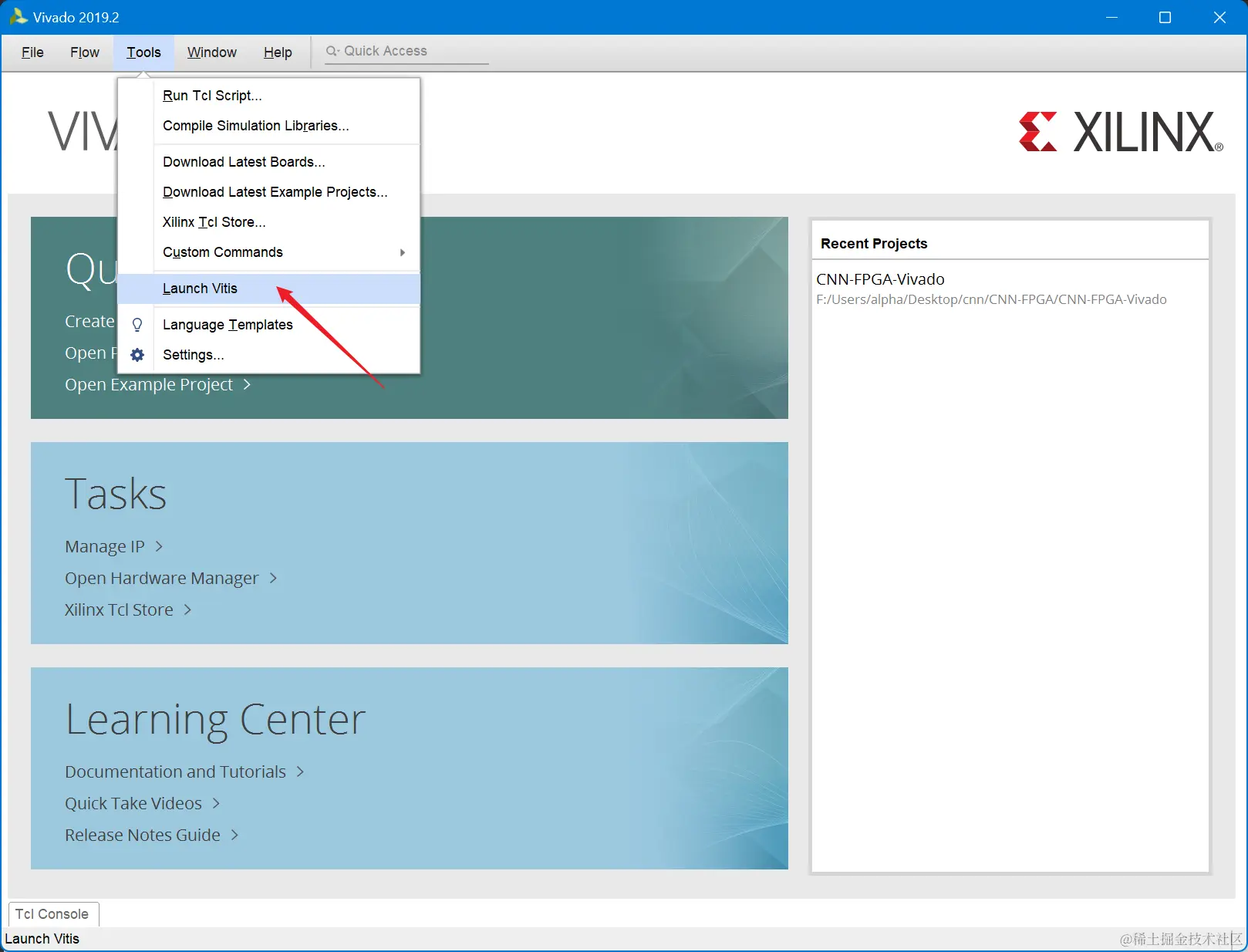Select Download Latest Boards

(x=269, y=162)
